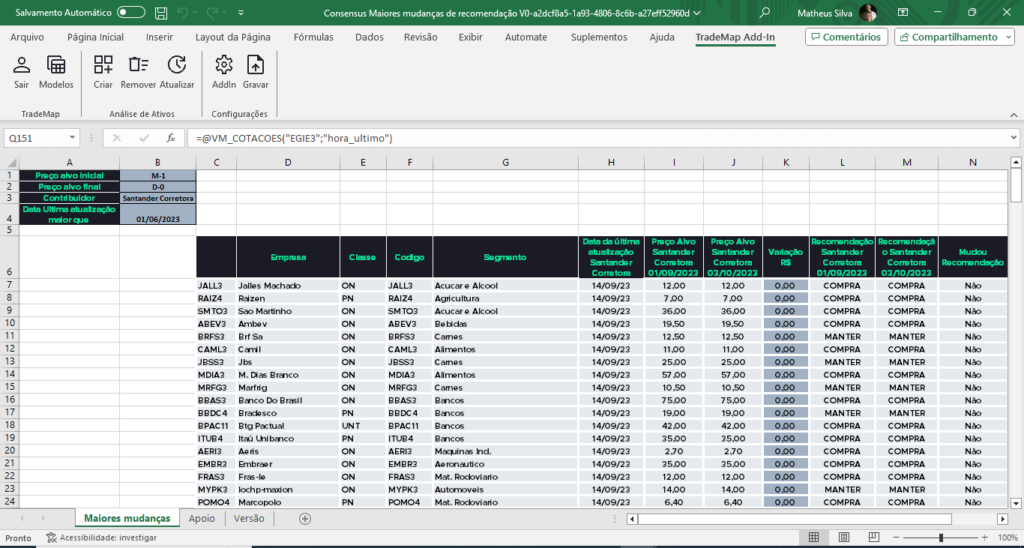Click the horizontal scrollbar track
The image size is (1024, 548).
coord(816,519)
